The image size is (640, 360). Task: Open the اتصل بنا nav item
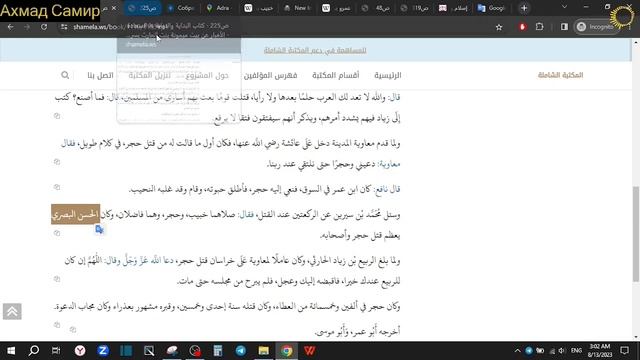(x=100, y=75)
